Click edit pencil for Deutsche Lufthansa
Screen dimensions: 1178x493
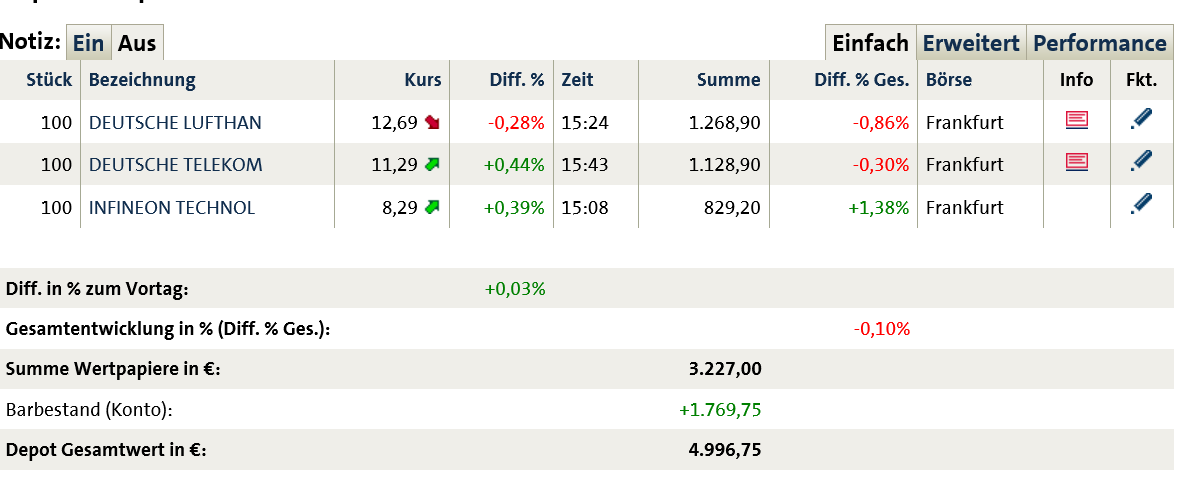click(1141, 120)
